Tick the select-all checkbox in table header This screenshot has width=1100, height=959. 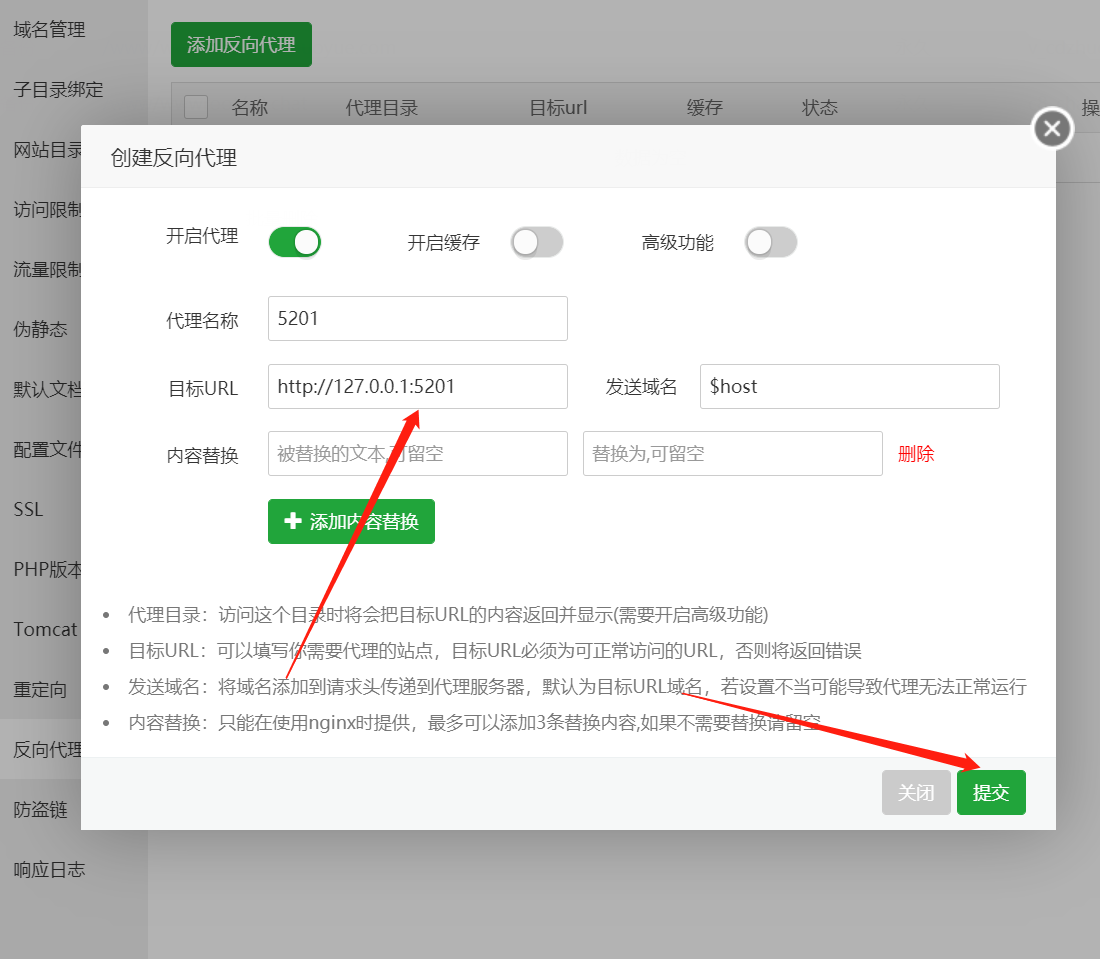tap(196, 107)
